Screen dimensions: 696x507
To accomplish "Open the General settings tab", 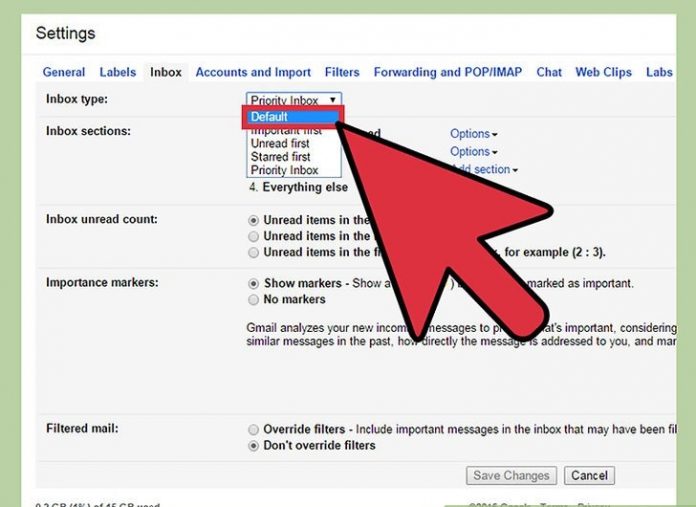I will [63, 72].
